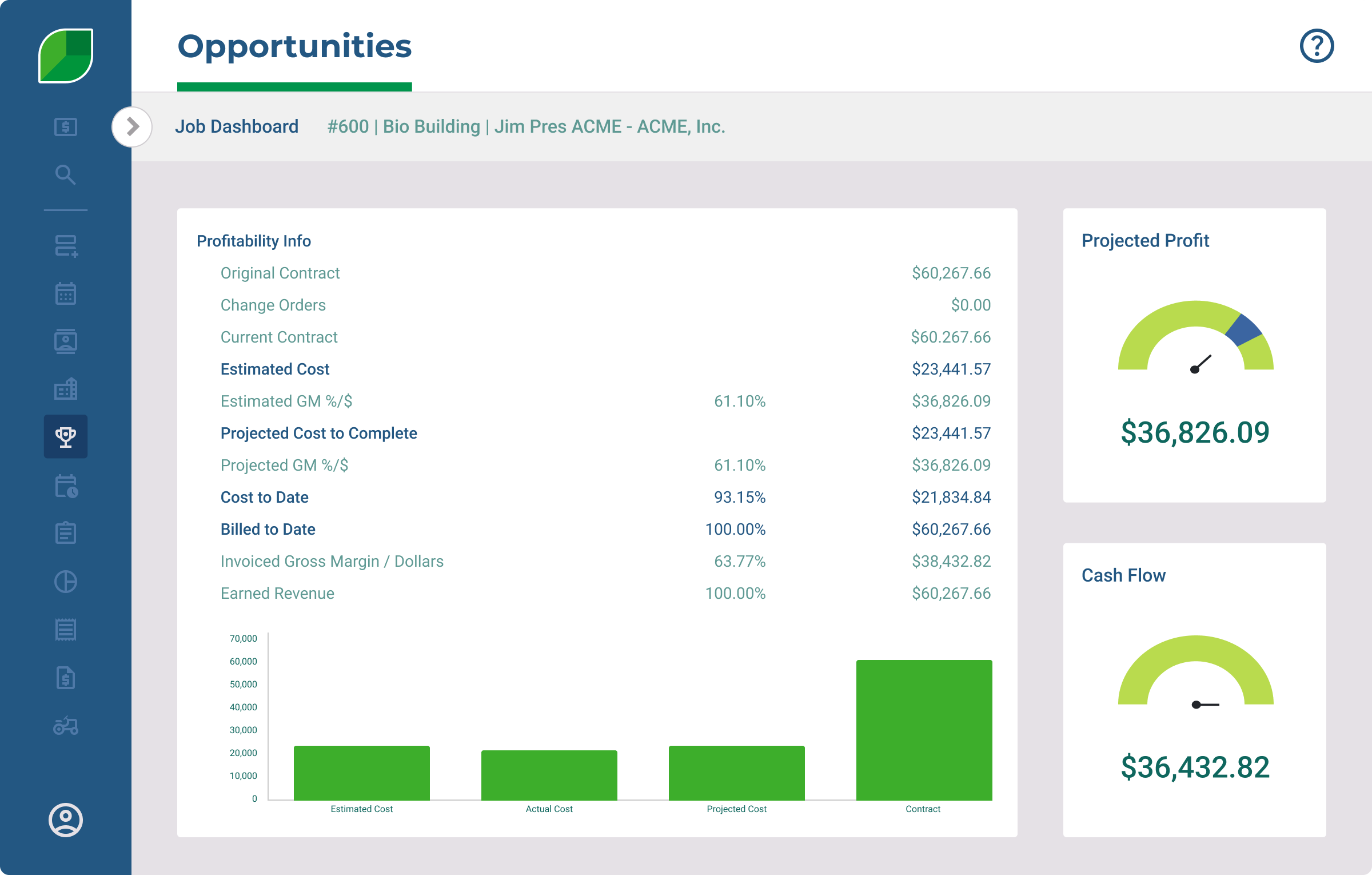Click the Job Dashboard label
Screen dimensions: 1372x875
point(237,126)
